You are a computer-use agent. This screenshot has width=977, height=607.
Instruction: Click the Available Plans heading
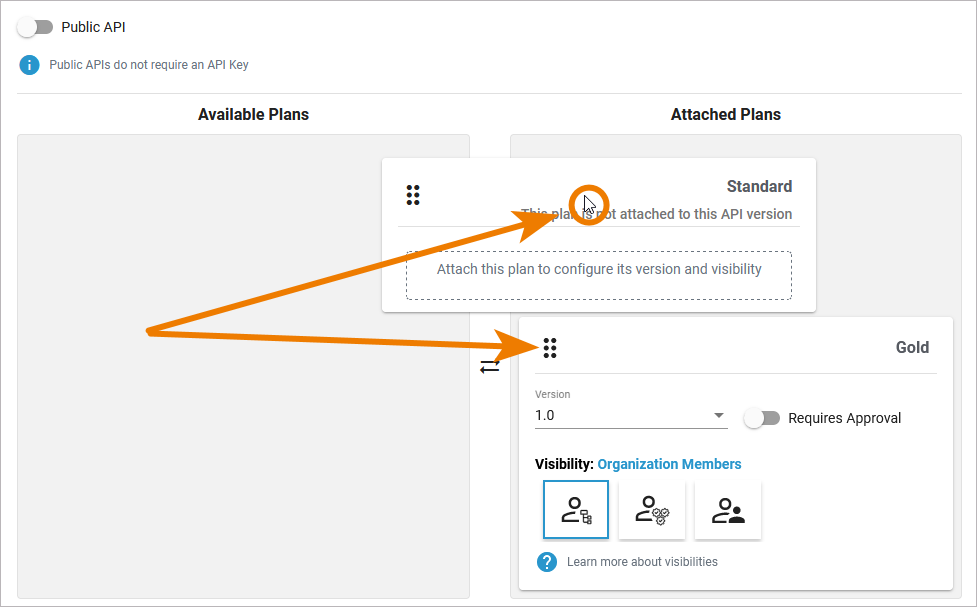253,115
